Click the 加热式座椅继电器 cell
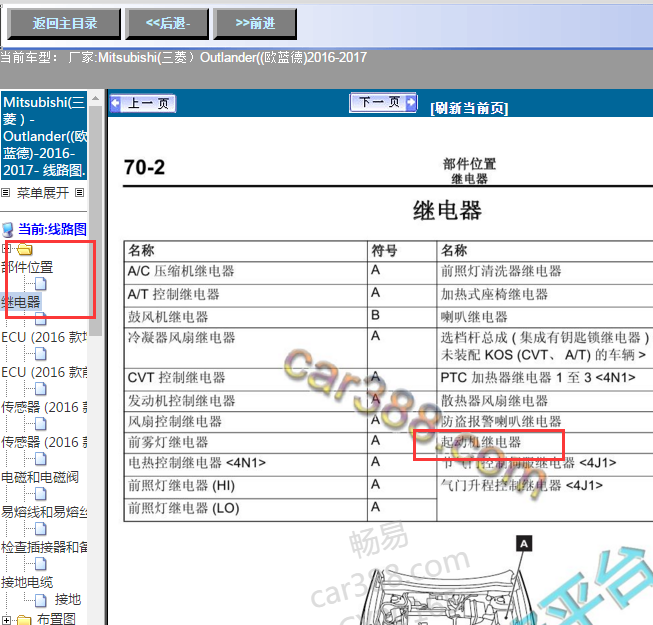 545,295
